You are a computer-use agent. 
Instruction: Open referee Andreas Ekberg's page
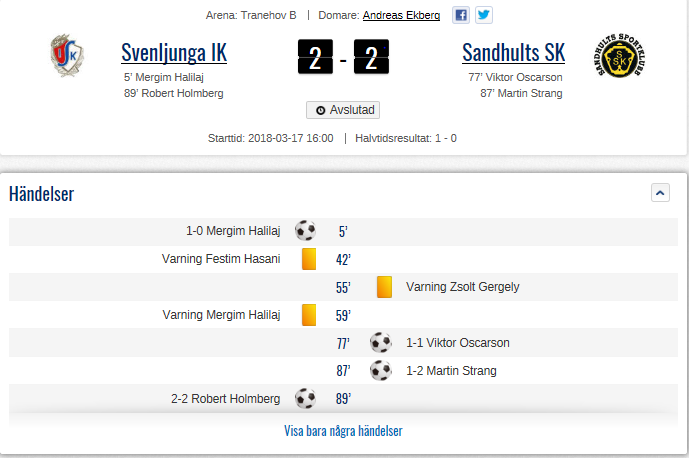point(401,15)
